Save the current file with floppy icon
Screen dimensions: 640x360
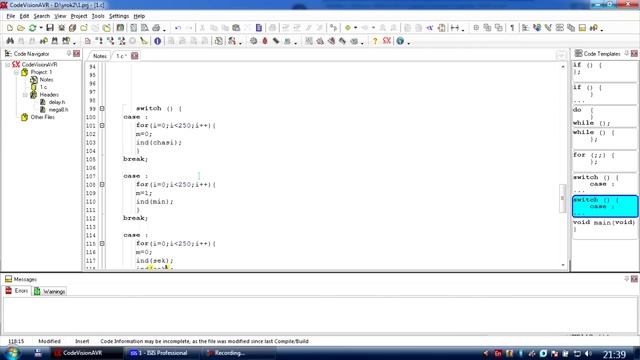(50, 28)
